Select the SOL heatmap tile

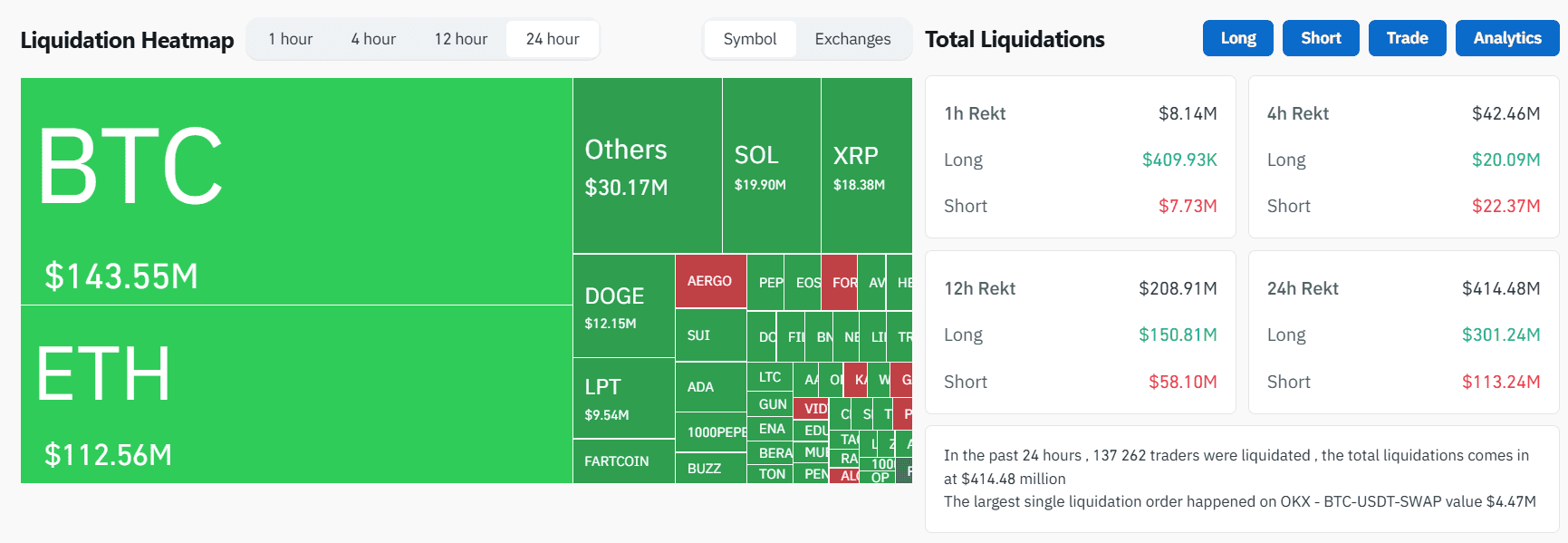(772, 165)
